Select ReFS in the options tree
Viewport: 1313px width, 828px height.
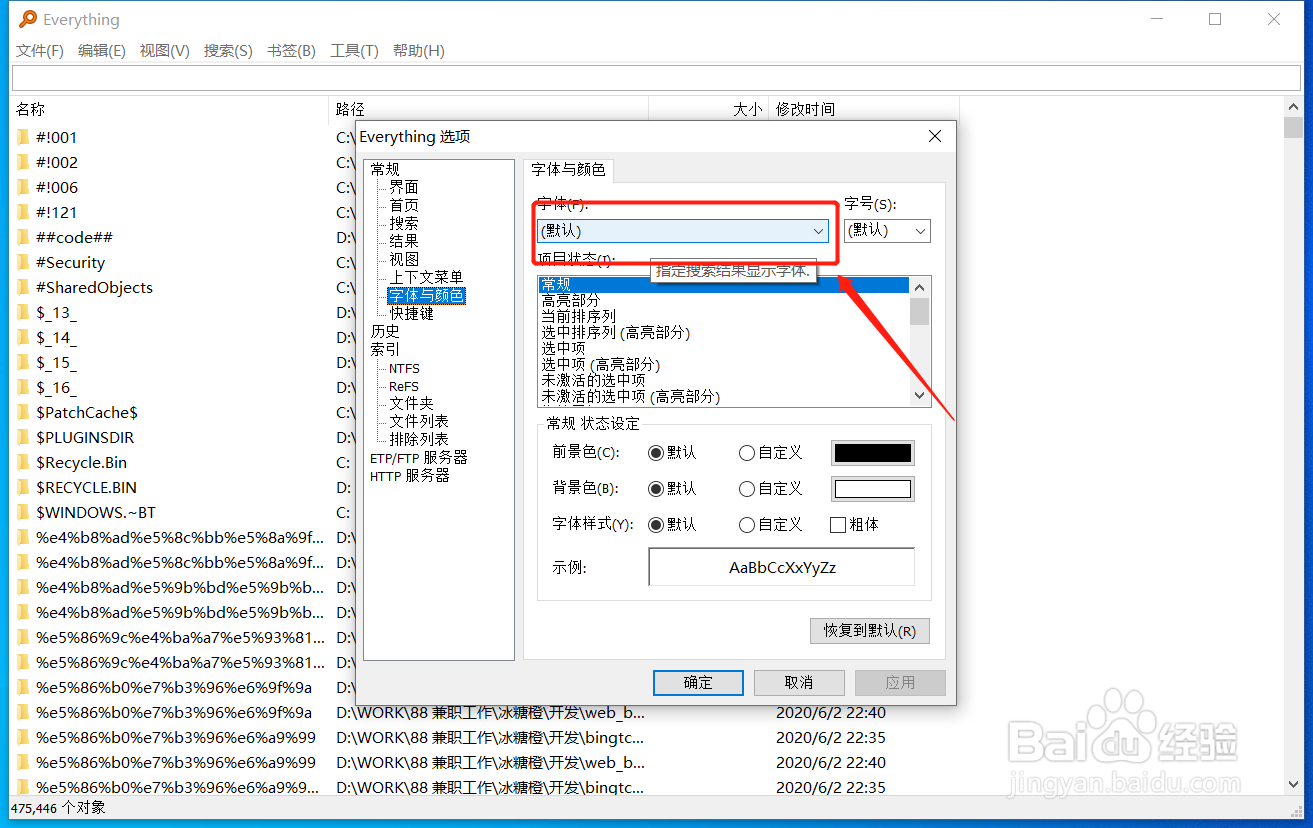click(404, 386)
